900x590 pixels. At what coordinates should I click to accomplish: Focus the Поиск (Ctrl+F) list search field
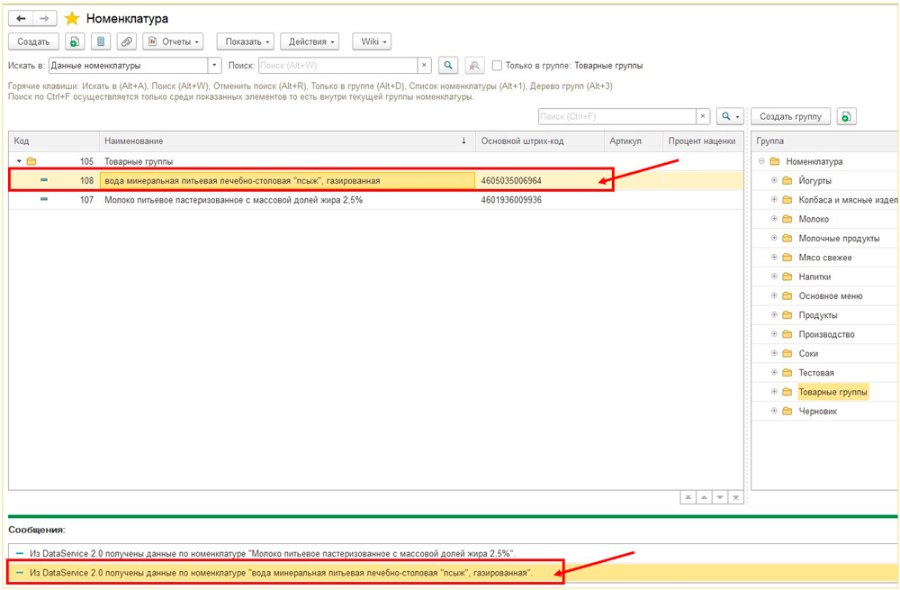coord(618,117)
